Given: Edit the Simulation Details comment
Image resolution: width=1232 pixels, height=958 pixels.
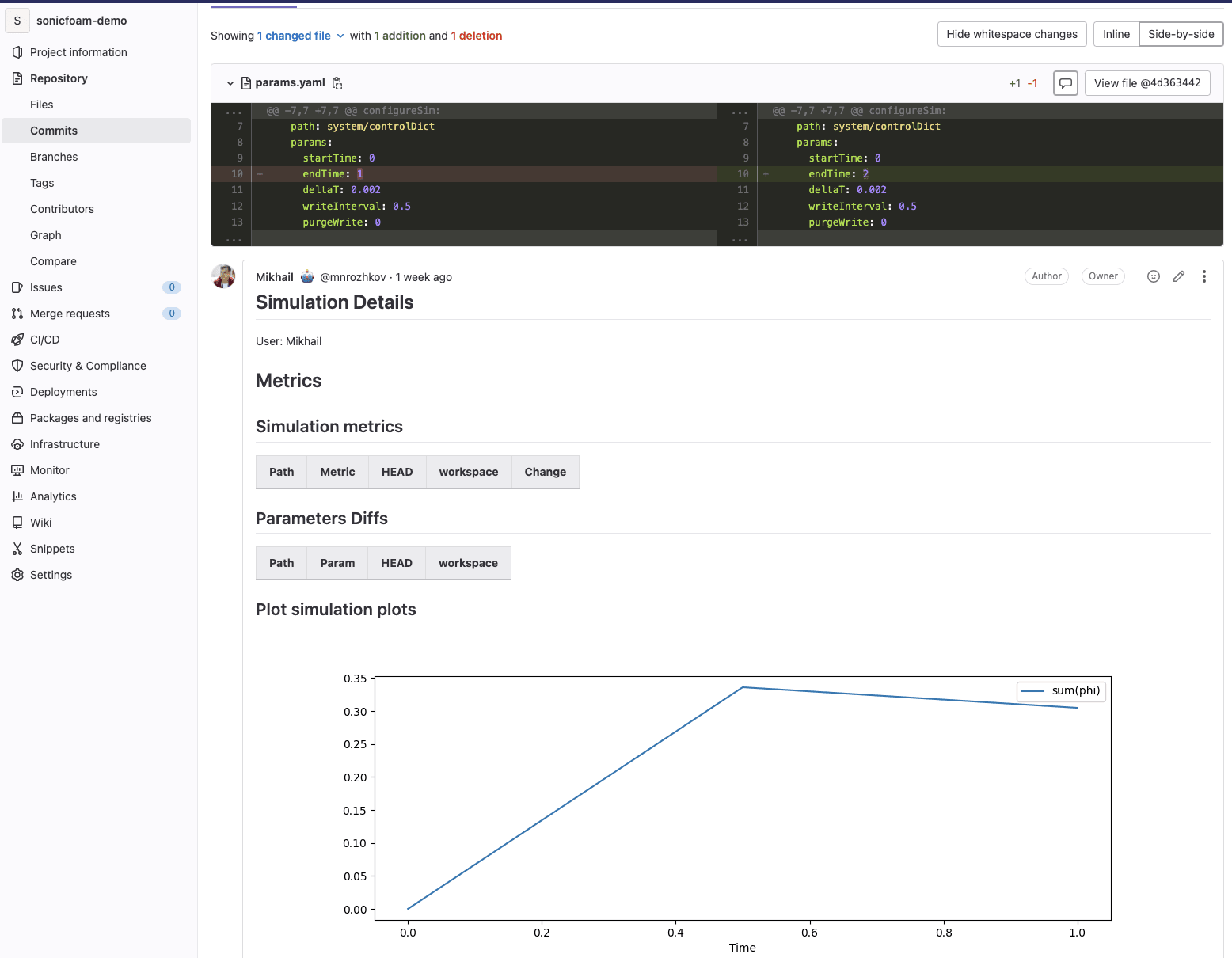Looking at the screenshot, I should (1179, 276).
